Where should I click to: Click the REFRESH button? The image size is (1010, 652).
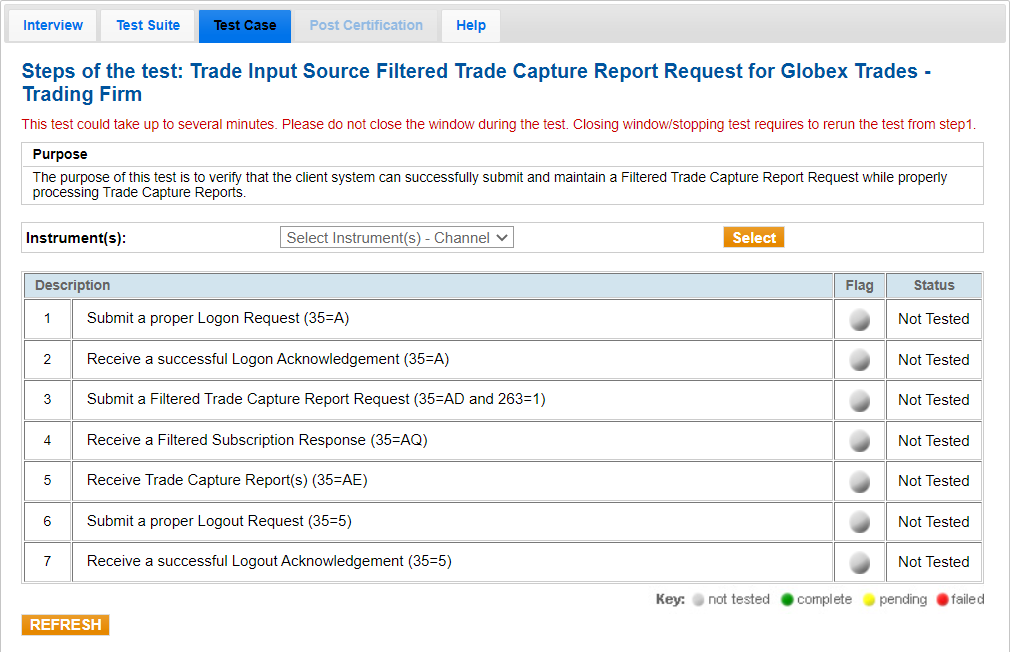65,624
